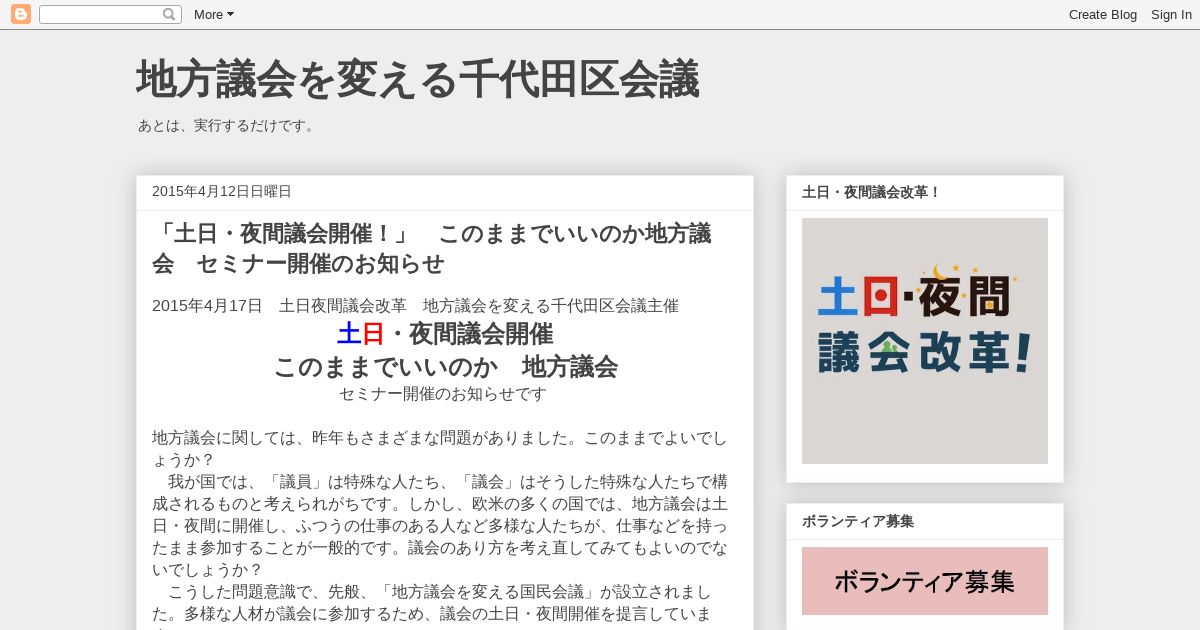Click the search magnifier icon in navbar
This screenshot has height=630, width=1200.
[169, 14]
